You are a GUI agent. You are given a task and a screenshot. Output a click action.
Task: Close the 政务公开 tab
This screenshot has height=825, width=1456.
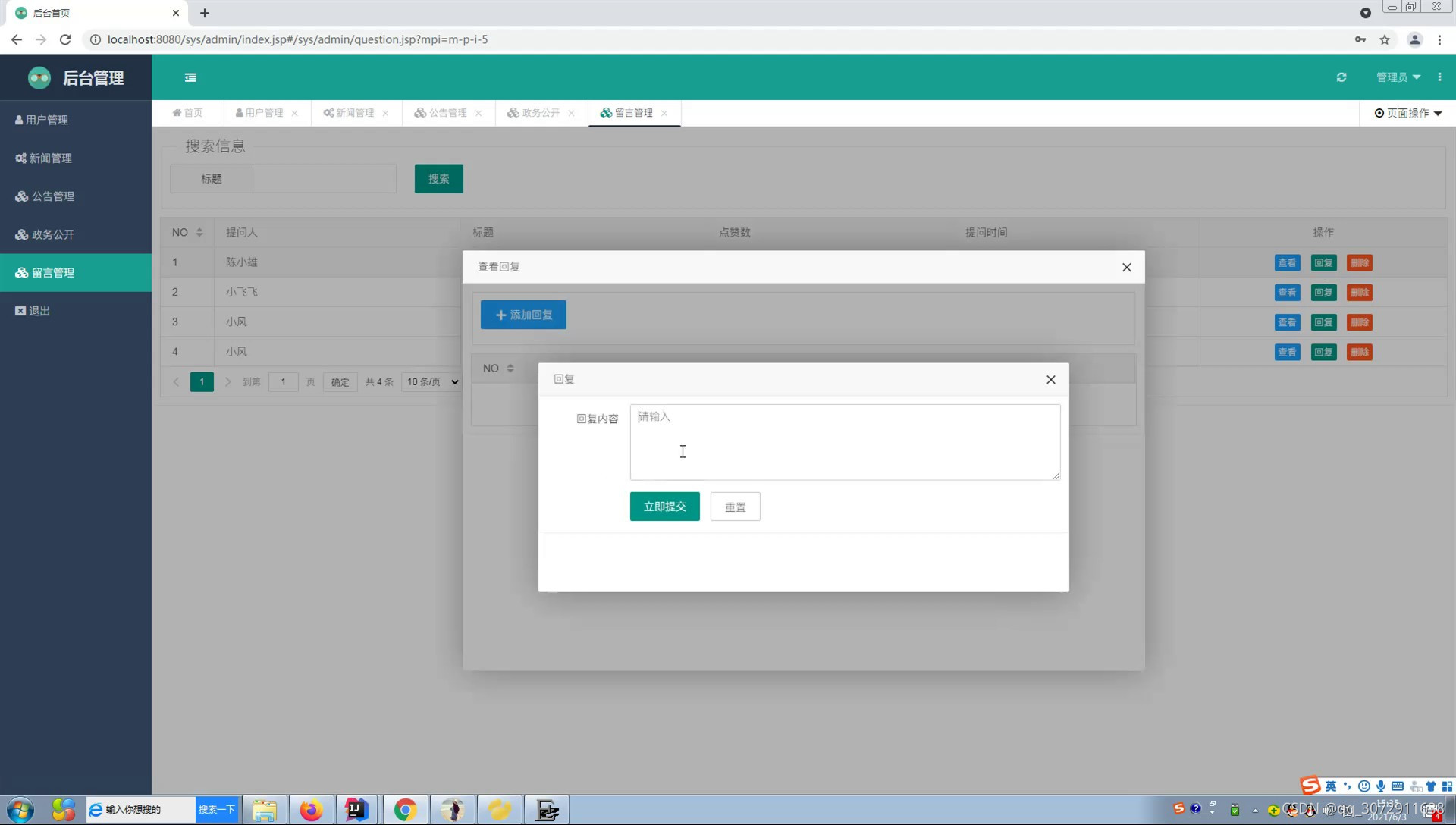click(x=571, y=113)
